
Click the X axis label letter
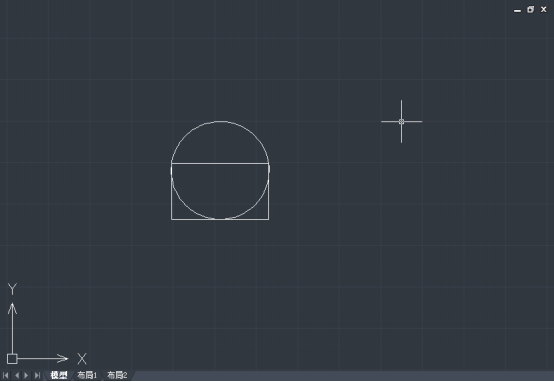click(82, 359)
